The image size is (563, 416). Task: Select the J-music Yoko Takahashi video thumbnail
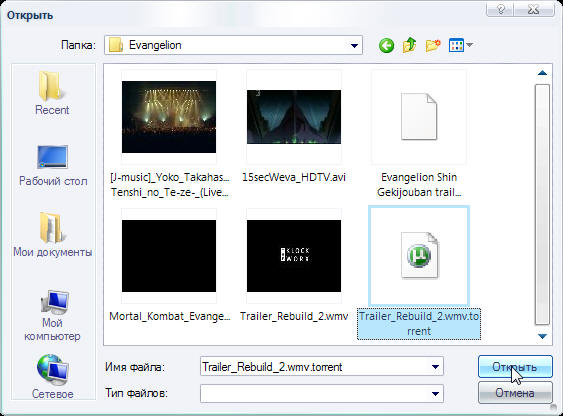pyautogui.click(x=169, y=117)
